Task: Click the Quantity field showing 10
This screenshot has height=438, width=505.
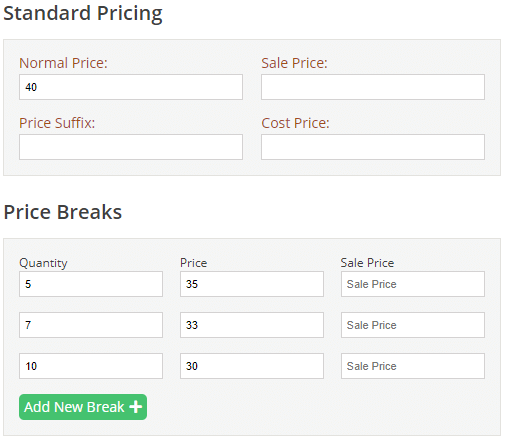Action: [91, 366]
